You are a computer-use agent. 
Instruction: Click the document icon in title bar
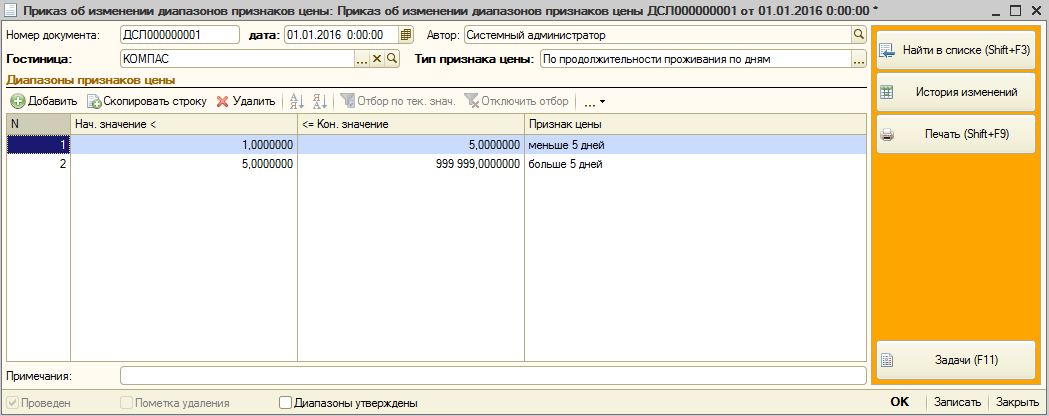(x=12, y=11)
